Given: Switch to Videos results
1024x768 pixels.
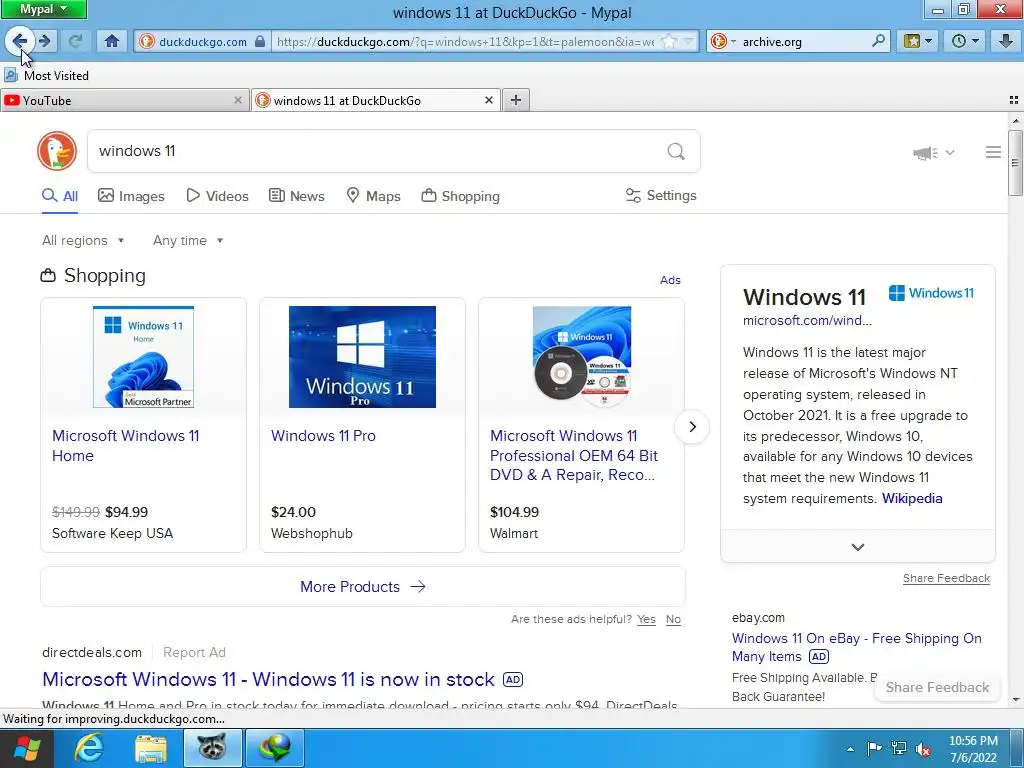Looking at the screenshot, I should point(217,196).
